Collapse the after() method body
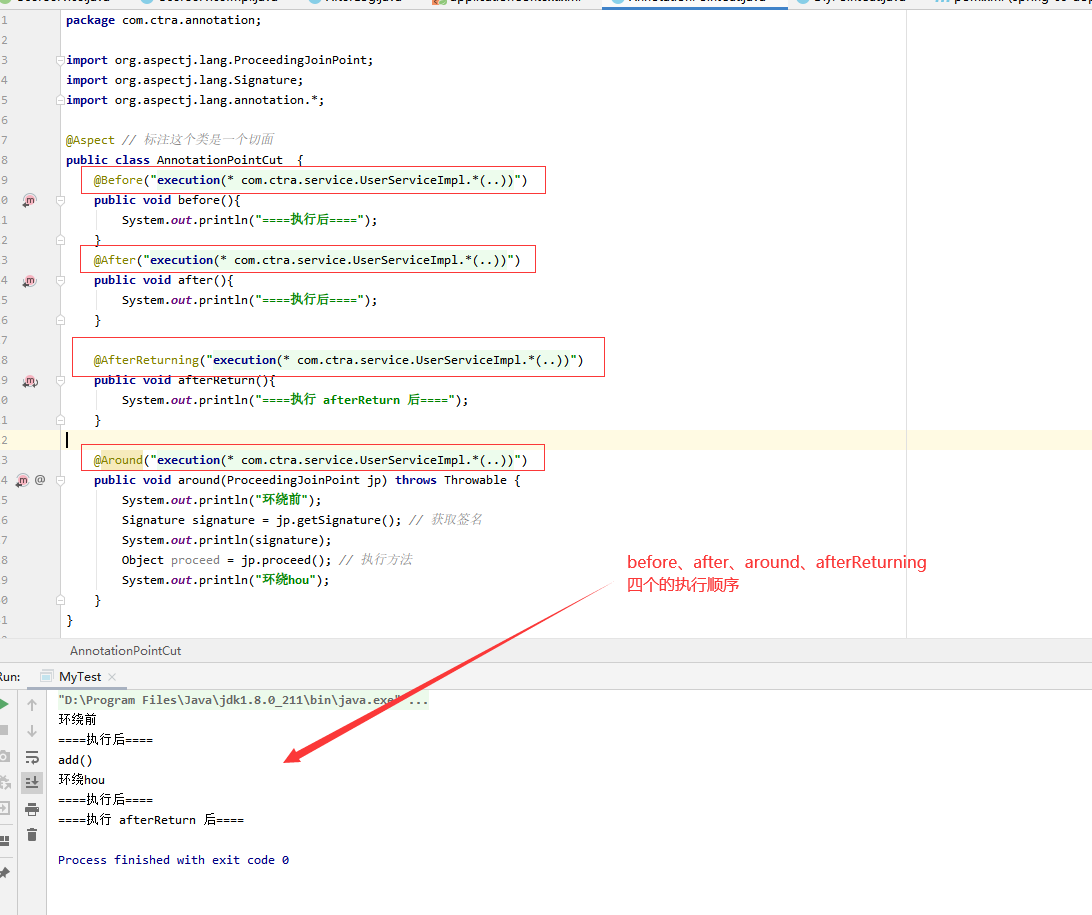The height and width of the screenshot is (915, 1092). tap(61, 281)
